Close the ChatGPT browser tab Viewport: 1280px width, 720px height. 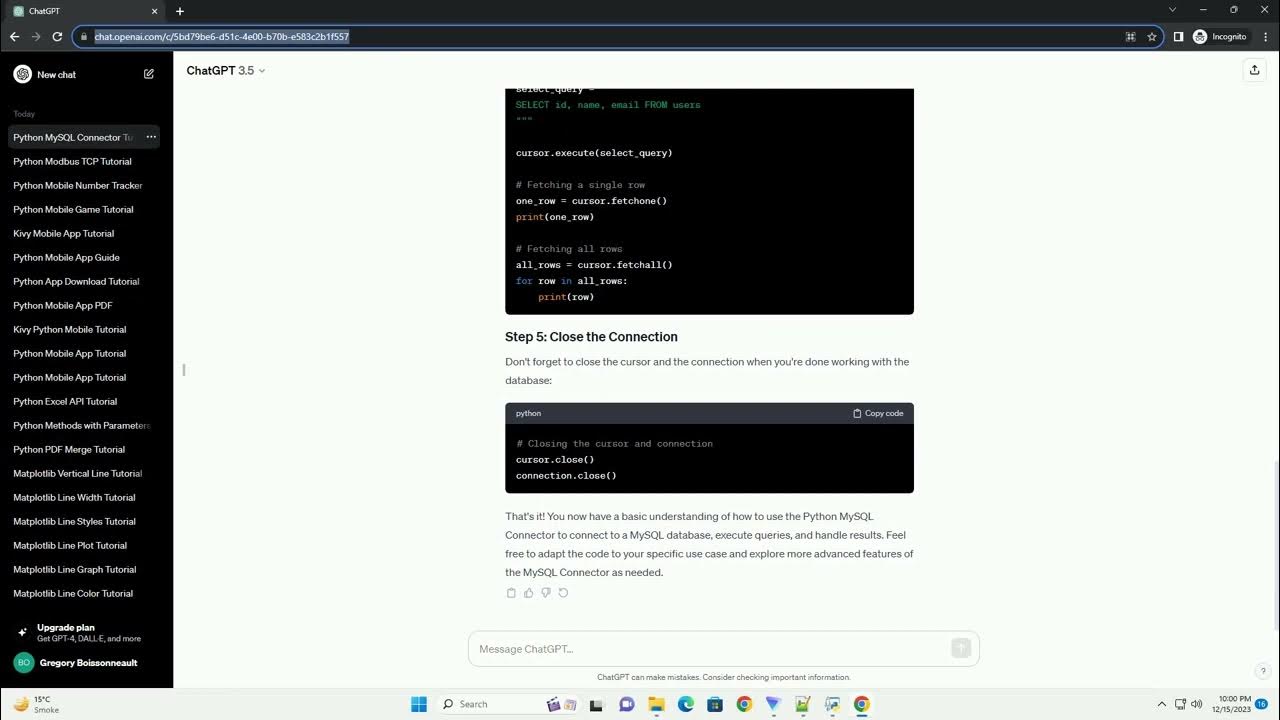coord(153,11)
